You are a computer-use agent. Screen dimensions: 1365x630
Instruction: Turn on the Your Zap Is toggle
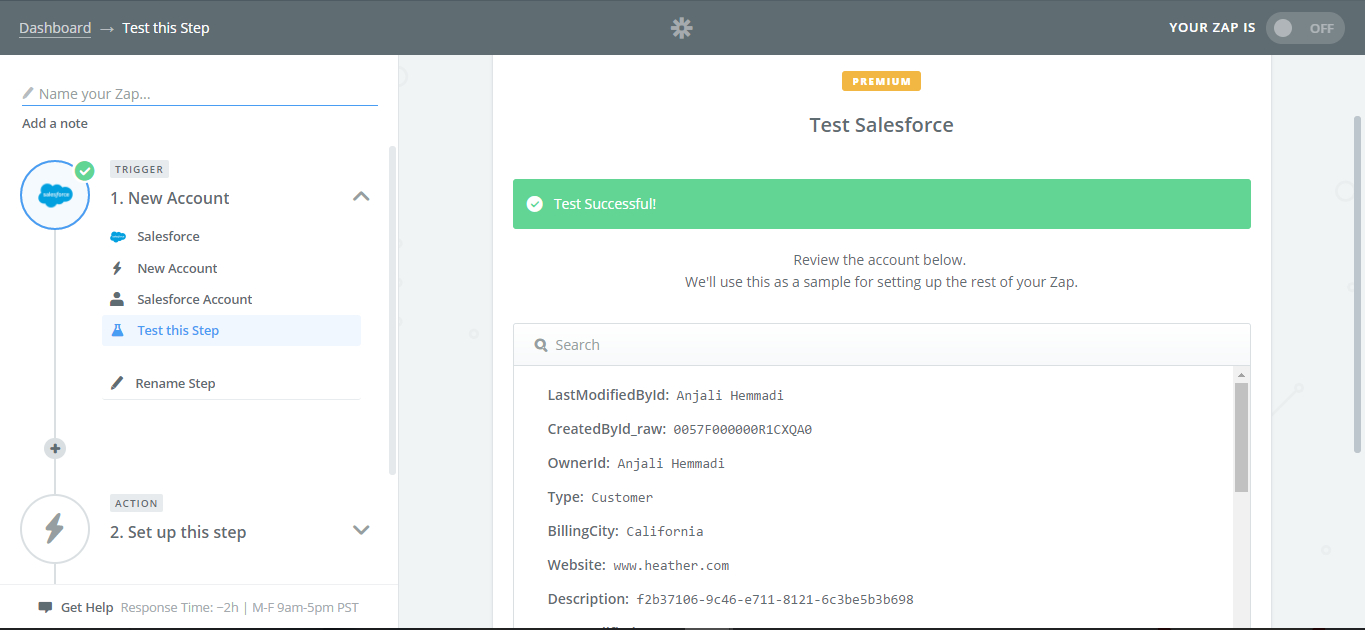(1304, 28)
